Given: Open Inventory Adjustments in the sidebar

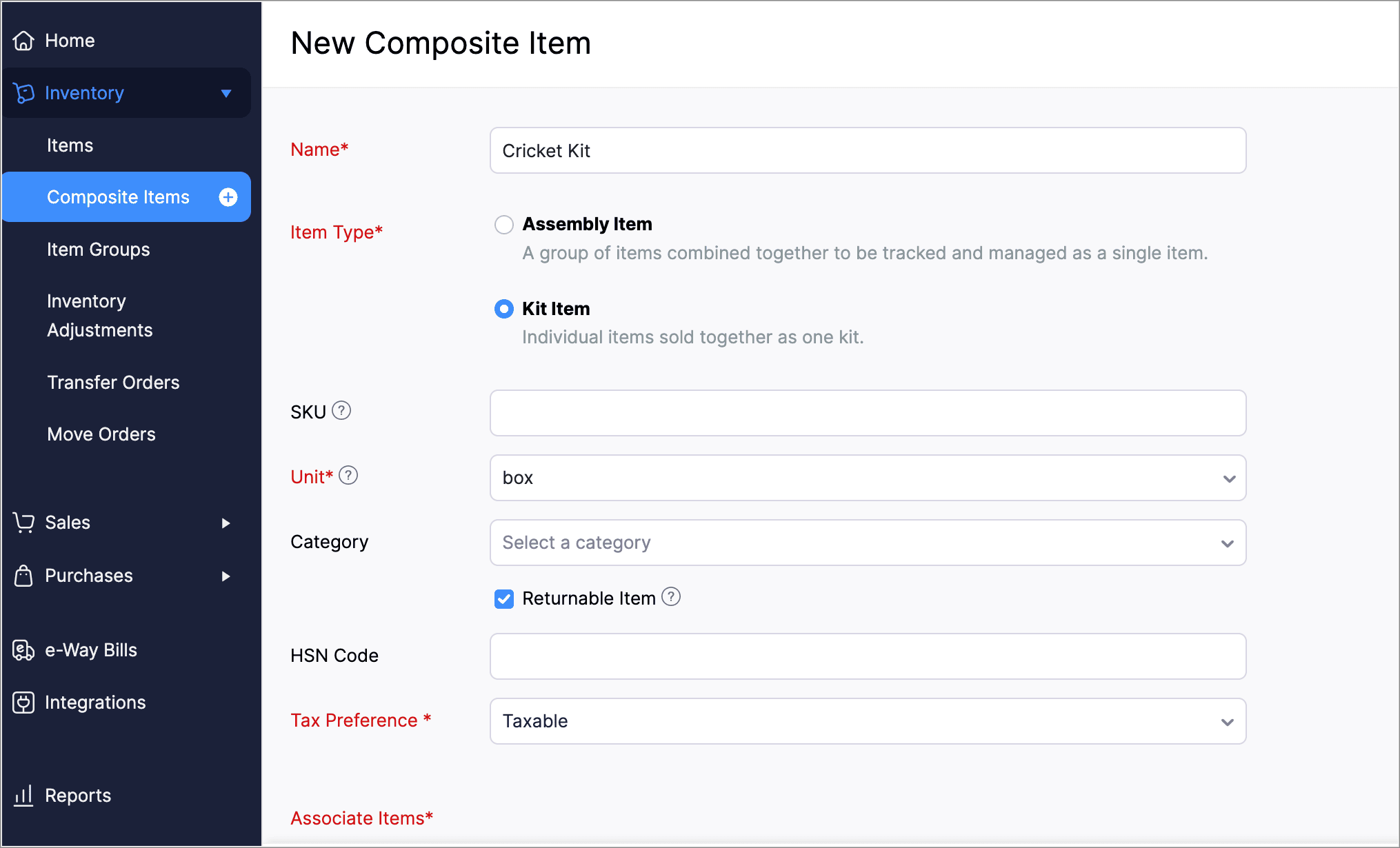Looking at the screenshot, I should point(100,316).
